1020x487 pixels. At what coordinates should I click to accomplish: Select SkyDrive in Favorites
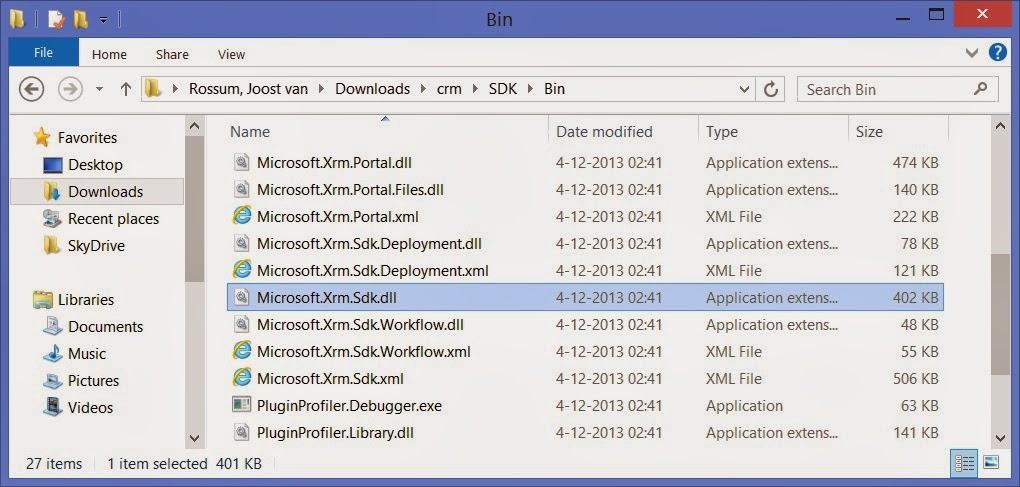pyautogui.click(x=96, y=245)
